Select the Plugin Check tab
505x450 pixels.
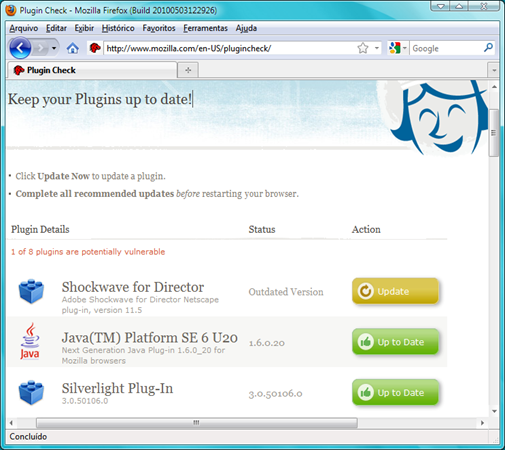[92, 70]
